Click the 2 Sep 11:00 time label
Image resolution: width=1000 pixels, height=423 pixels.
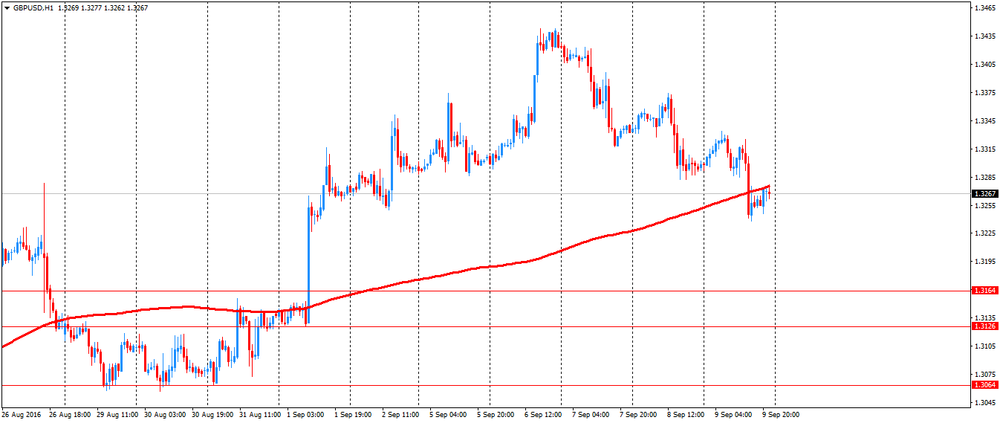click(402, 414)
